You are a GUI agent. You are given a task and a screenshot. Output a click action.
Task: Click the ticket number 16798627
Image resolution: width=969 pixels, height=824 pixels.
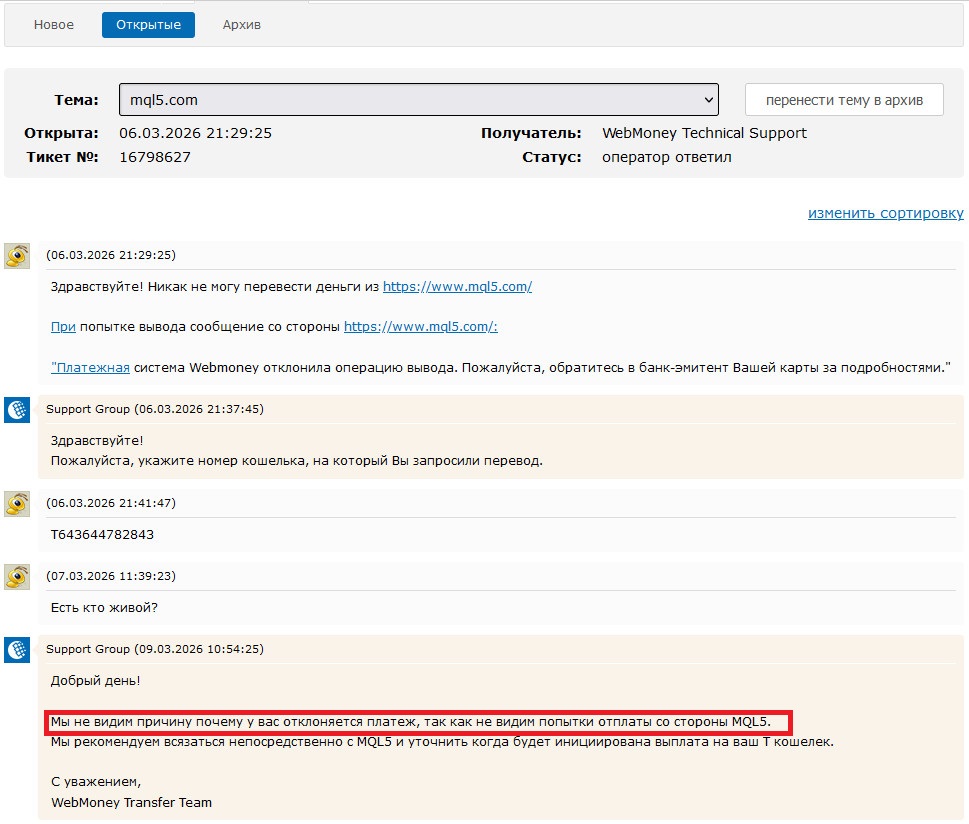coord(154,157)
